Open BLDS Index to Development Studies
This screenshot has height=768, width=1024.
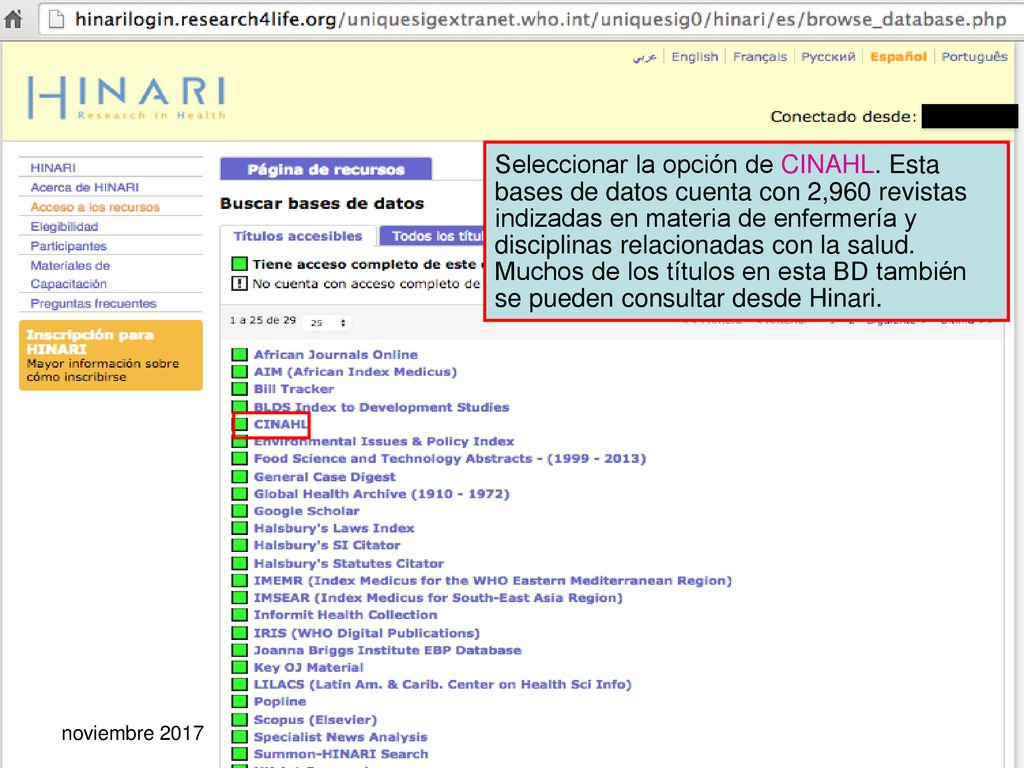click(x=381, y=408)
